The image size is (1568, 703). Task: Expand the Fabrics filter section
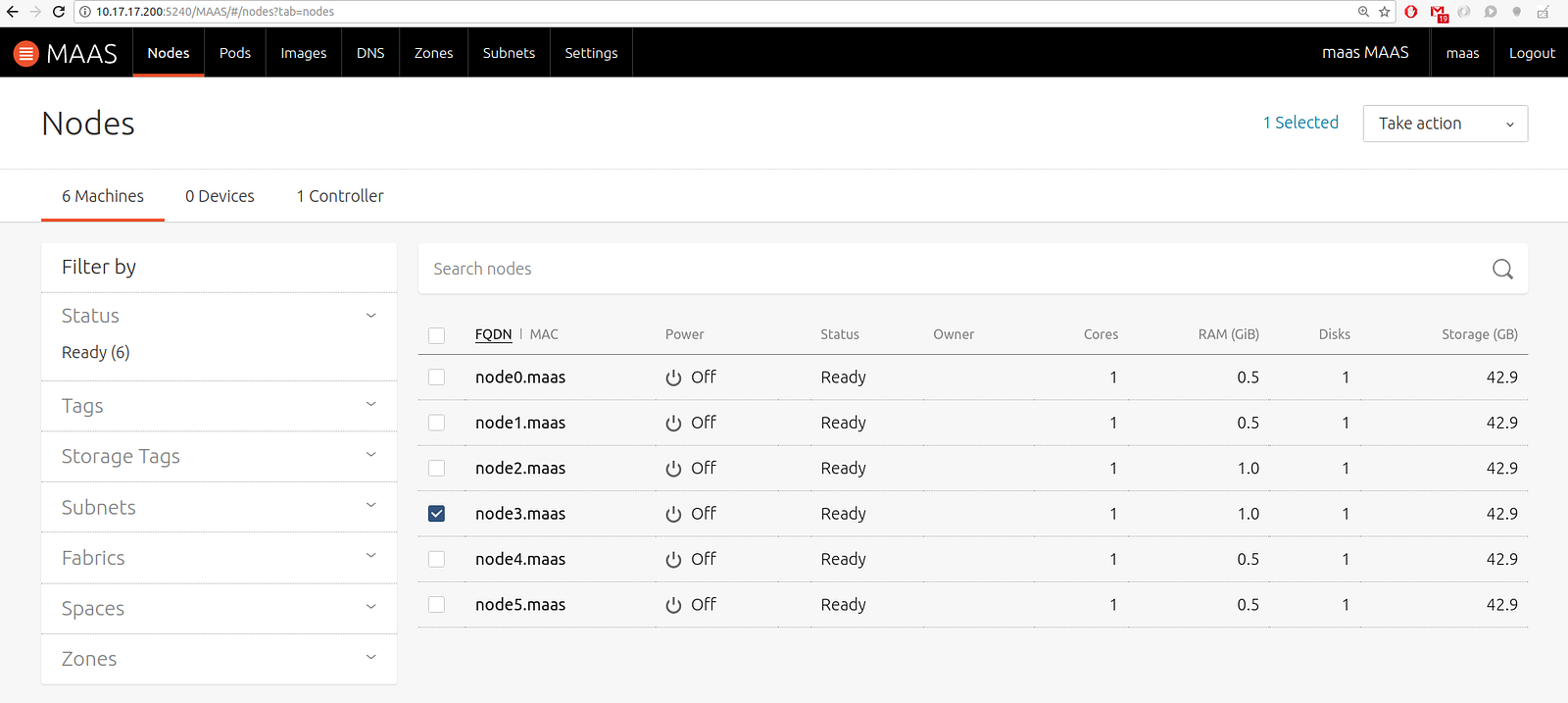click(219, 558)
